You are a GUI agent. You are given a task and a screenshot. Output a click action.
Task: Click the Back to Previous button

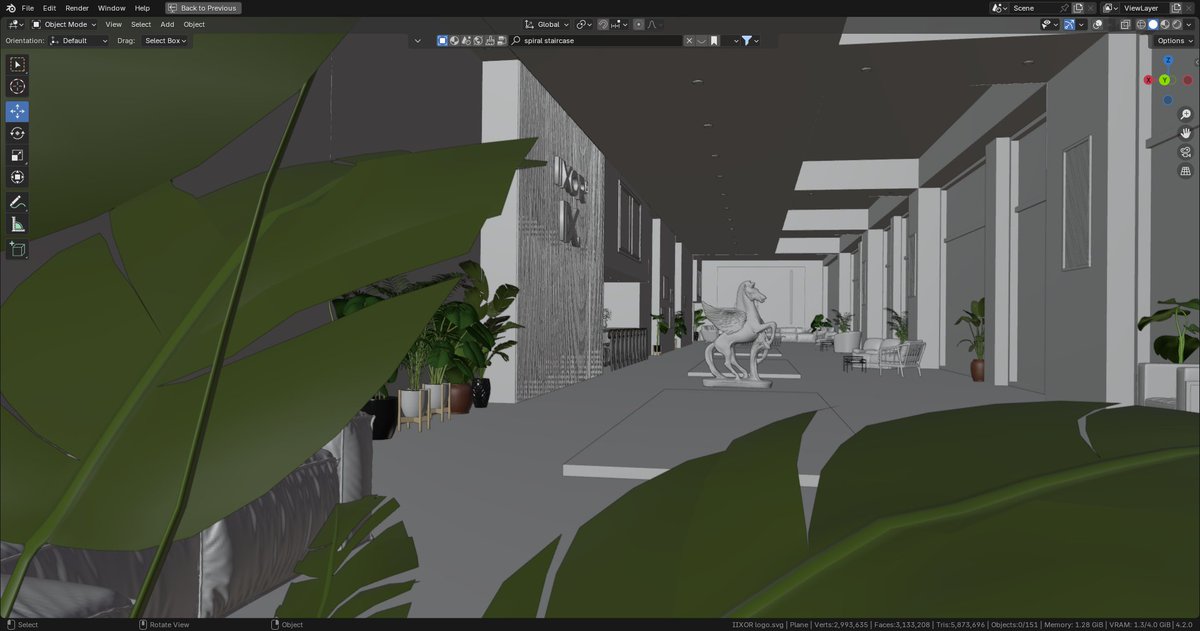[x=203, y=7]
